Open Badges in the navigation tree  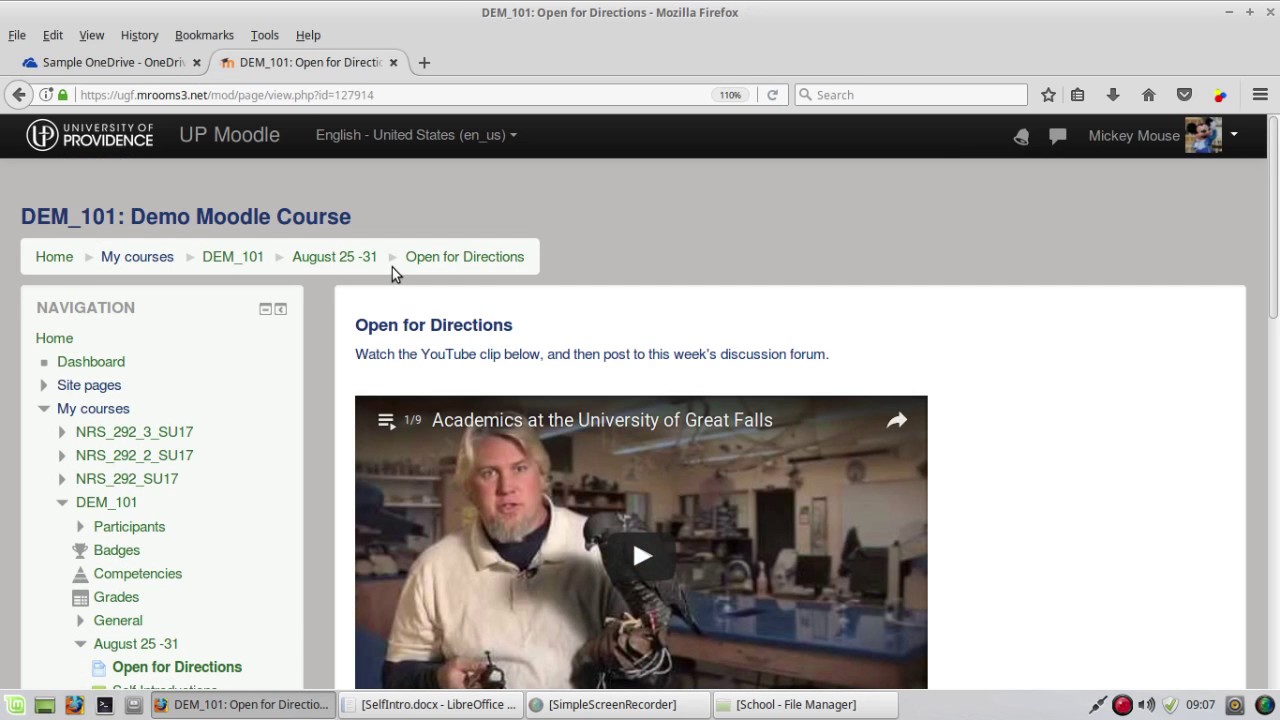[x=117, y=550]
